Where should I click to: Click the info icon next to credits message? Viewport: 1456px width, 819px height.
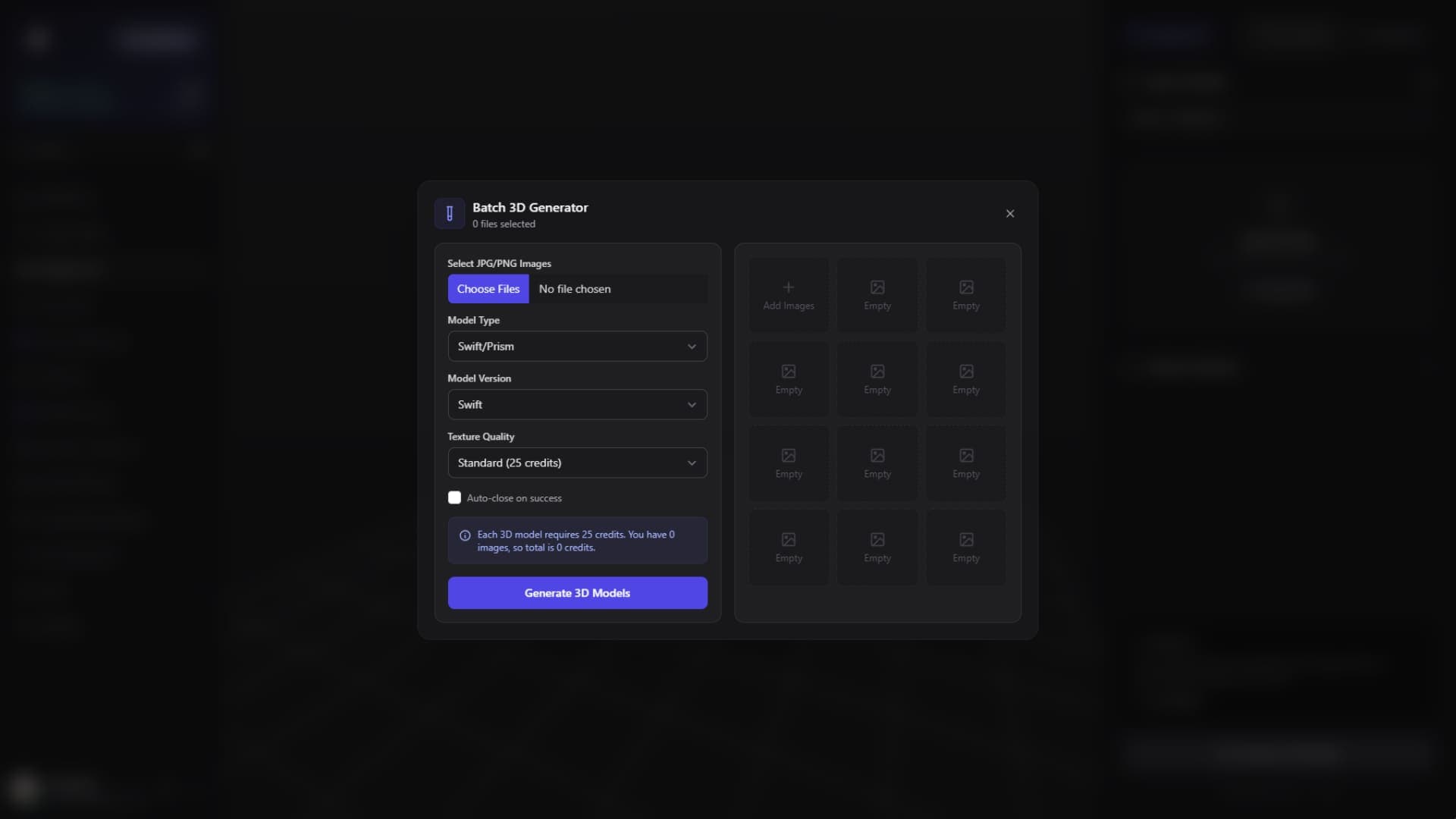465,535
